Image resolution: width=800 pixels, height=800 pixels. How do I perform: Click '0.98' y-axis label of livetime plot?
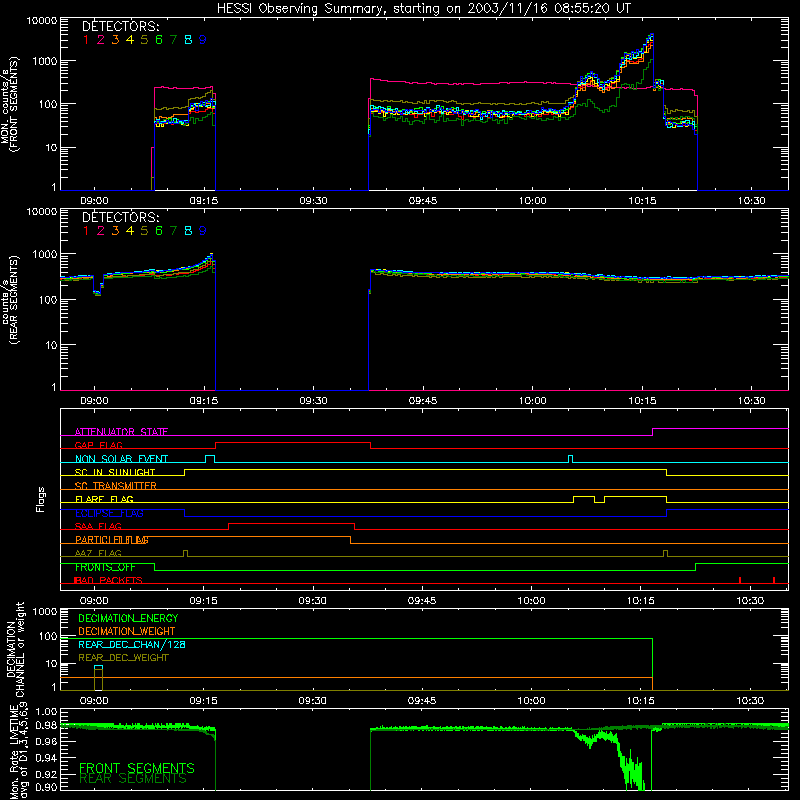click(x=46, y=726)
